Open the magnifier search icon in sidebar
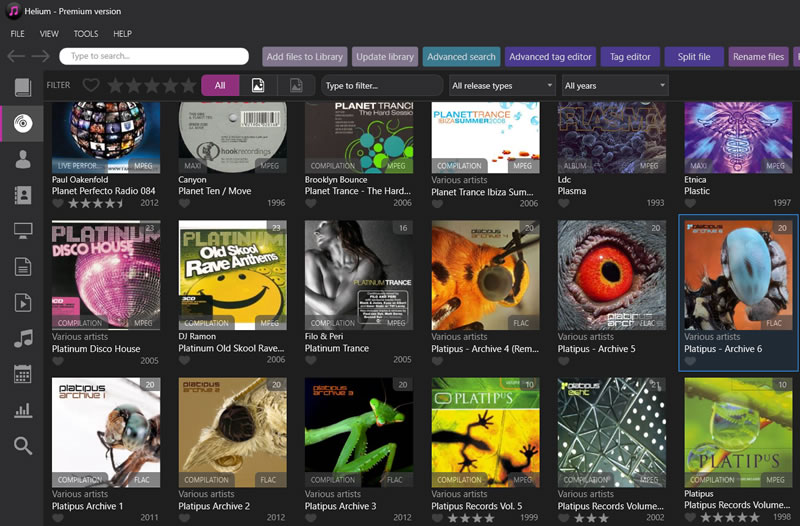The image size is (800, 526). [x=22, y=445]
